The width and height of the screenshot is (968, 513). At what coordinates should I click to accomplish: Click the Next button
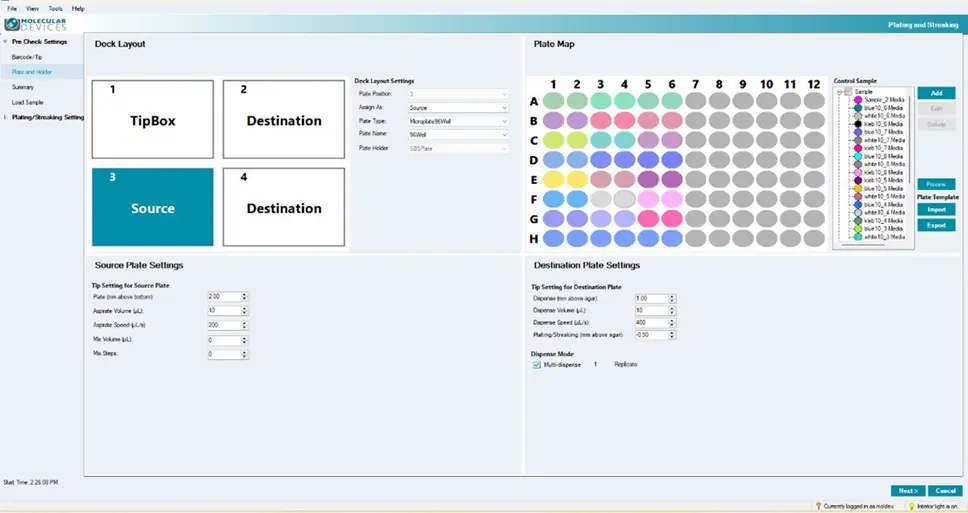[x=908, y=491]
